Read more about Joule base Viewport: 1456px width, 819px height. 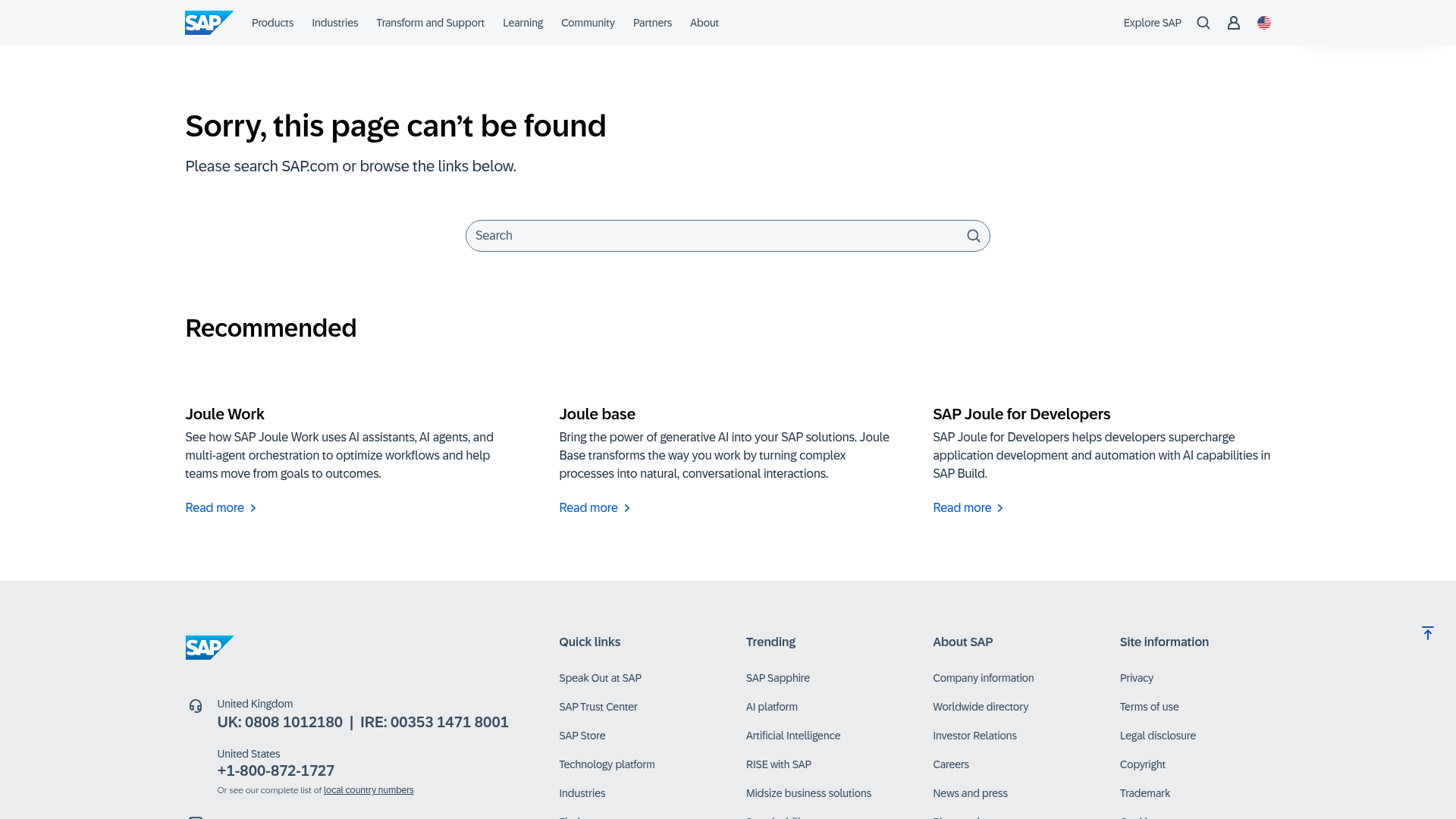tap(595, 508)
